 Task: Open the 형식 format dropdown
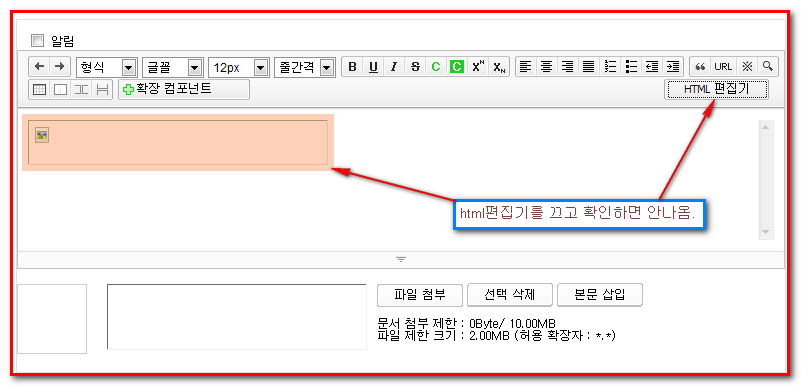[x=106, y=67]
